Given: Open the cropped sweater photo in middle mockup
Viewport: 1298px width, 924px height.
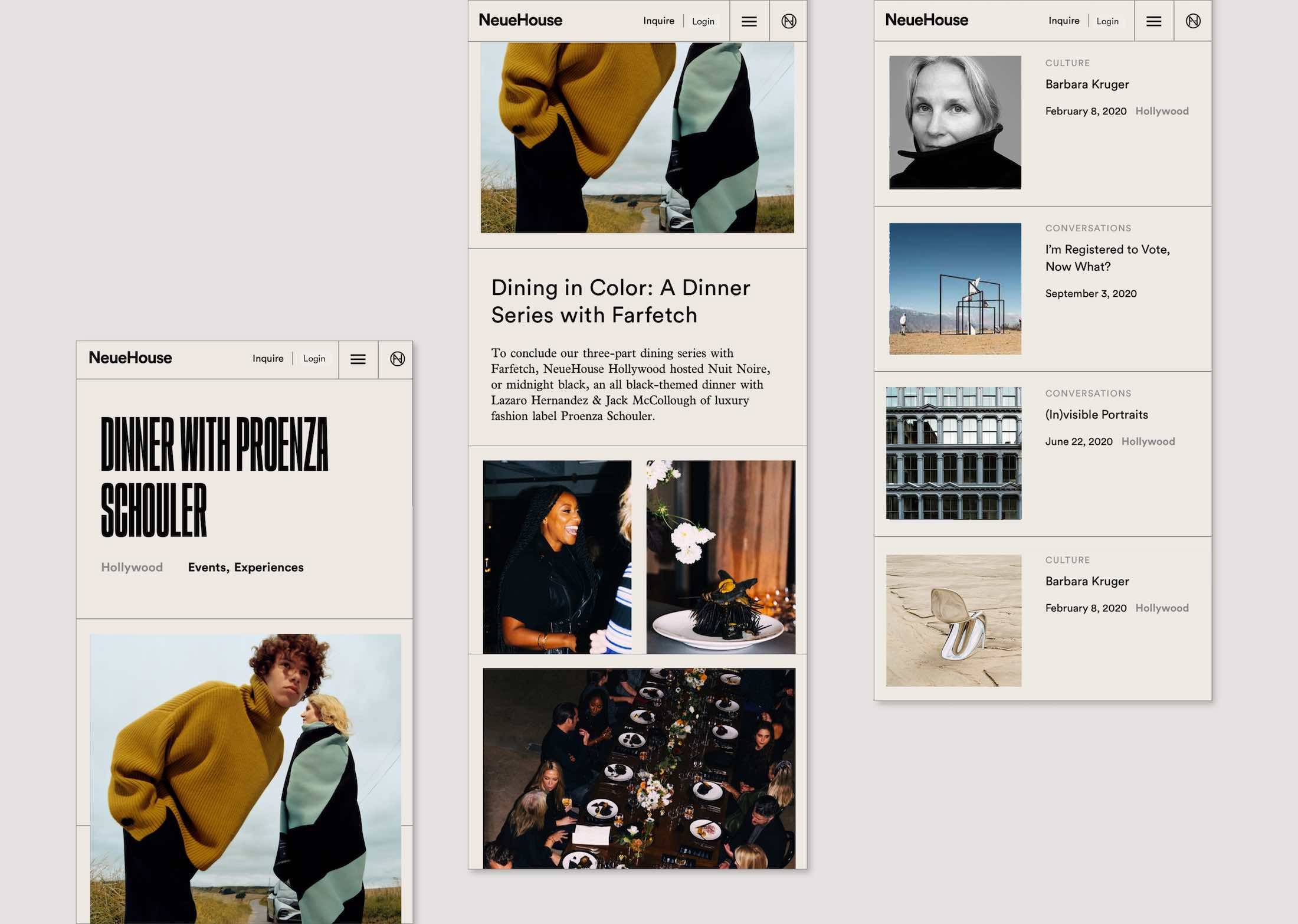Looking at the screenshot, I should pyautogui.click(x=637, y=137).
